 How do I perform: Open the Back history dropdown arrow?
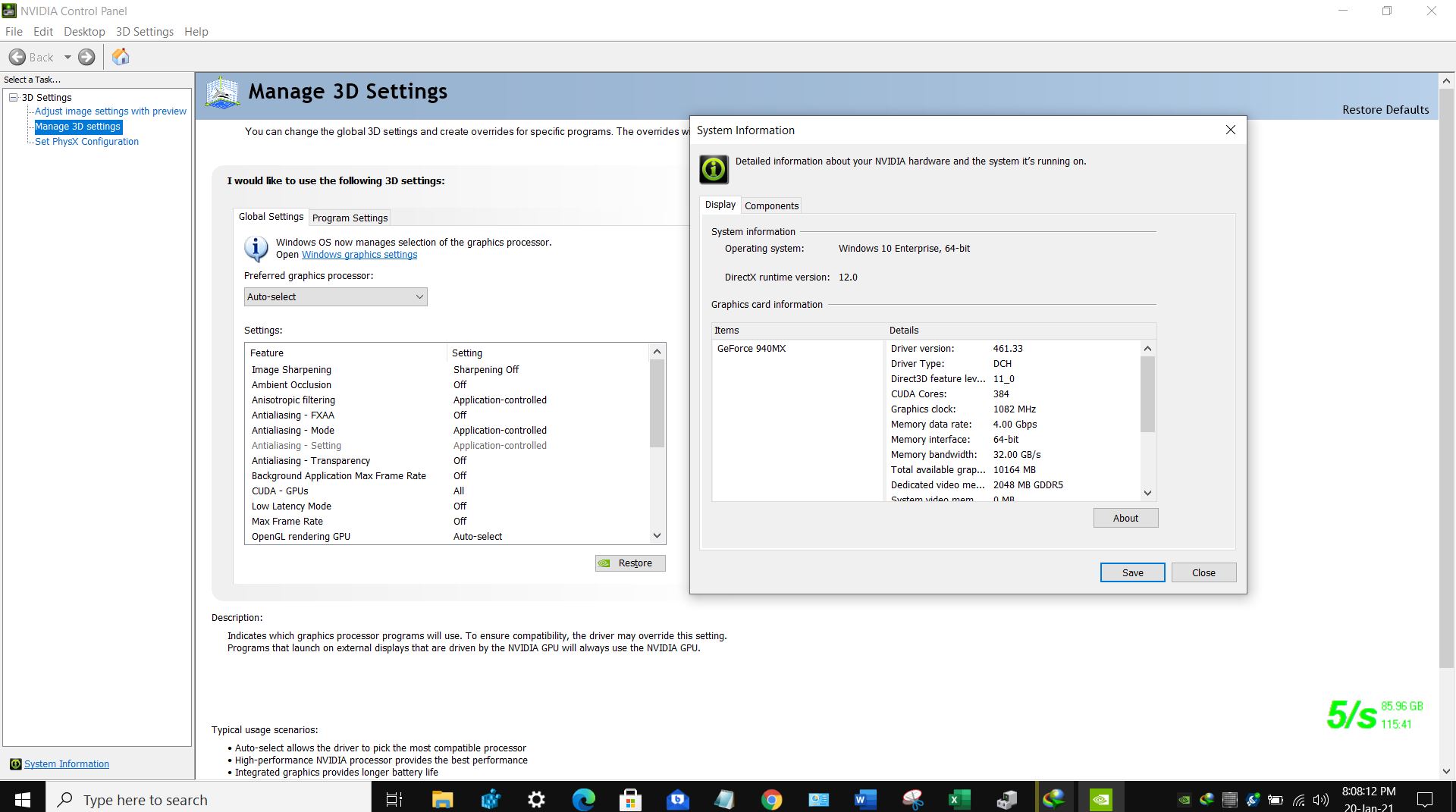pyautogui.click(x=67, y=57)
